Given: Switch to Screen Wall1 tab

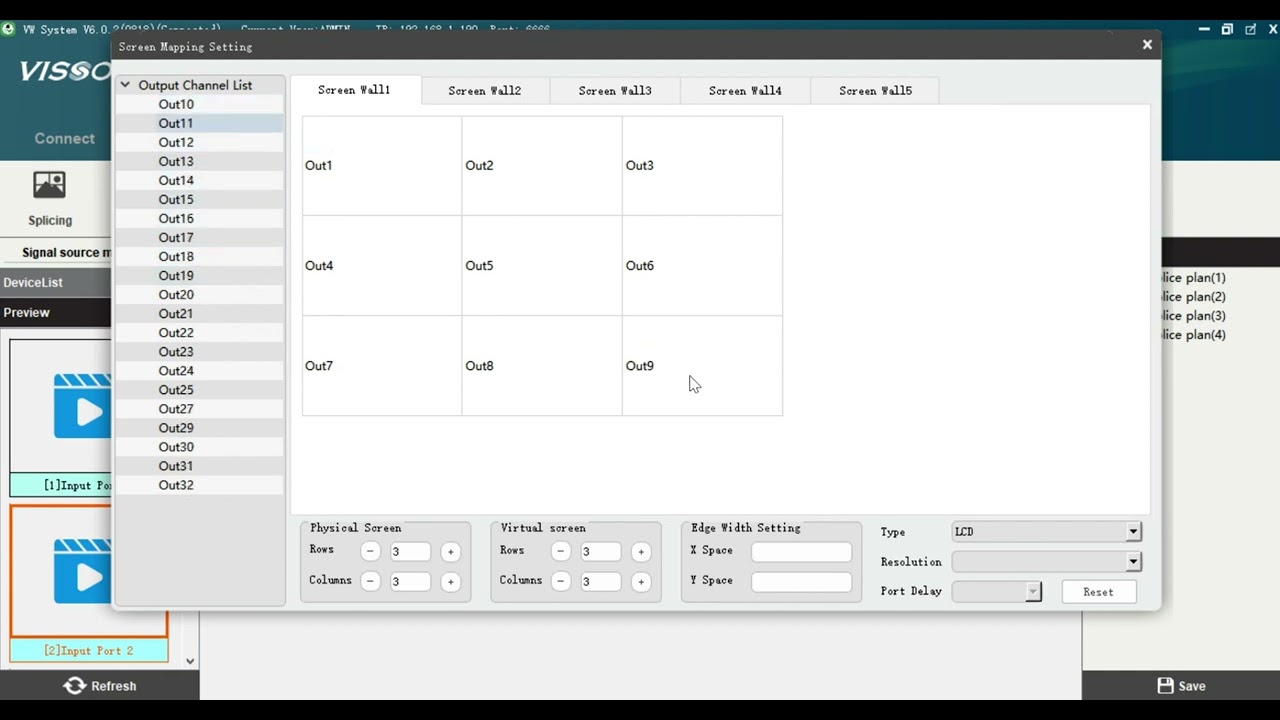Looking at the screenshot, I should click(x=354, y=90).
